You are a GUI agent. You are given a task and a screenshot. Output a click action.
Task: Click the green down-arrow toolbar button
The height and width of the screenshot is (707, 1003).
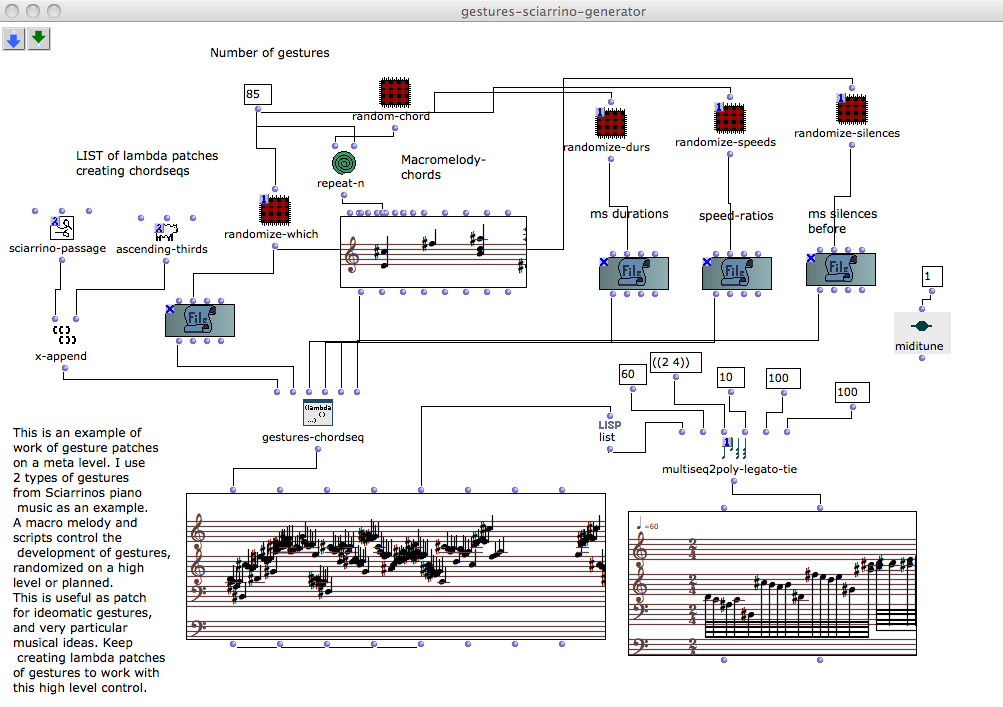coord(39,39)
